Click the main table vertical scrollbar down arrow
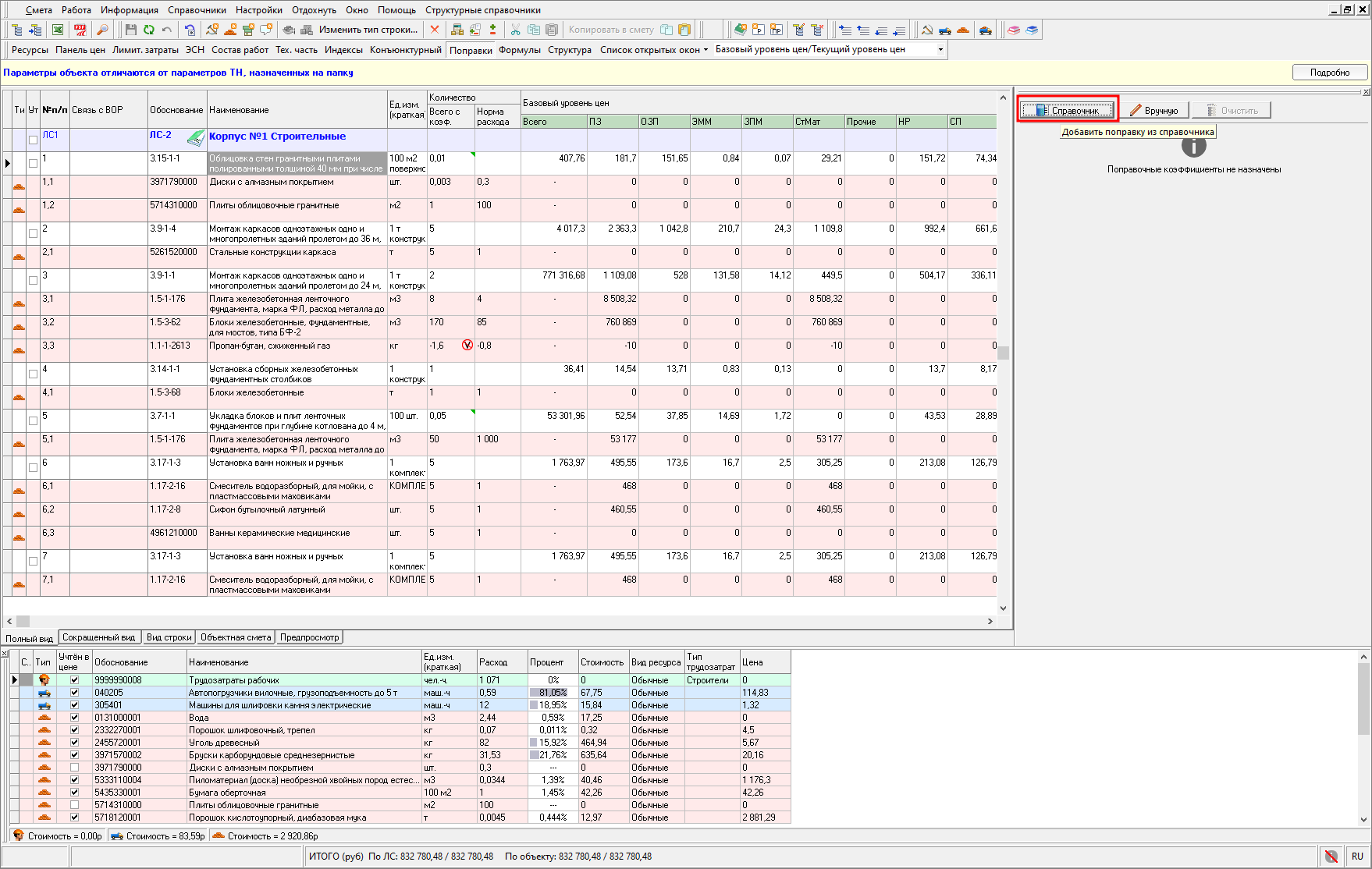The image size is (1372, 869). (1003, 608)
